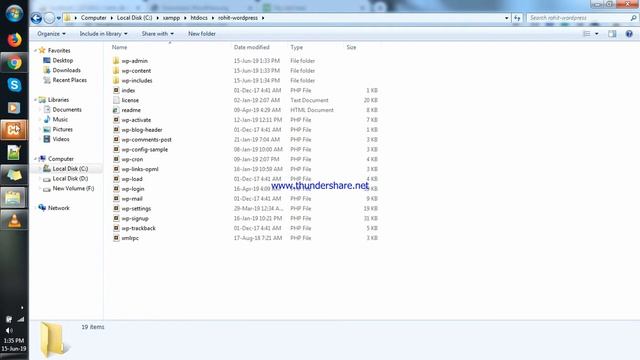Screen dimensions: 640x360
Task: Open the Pictures library
Action: [62, 129]
